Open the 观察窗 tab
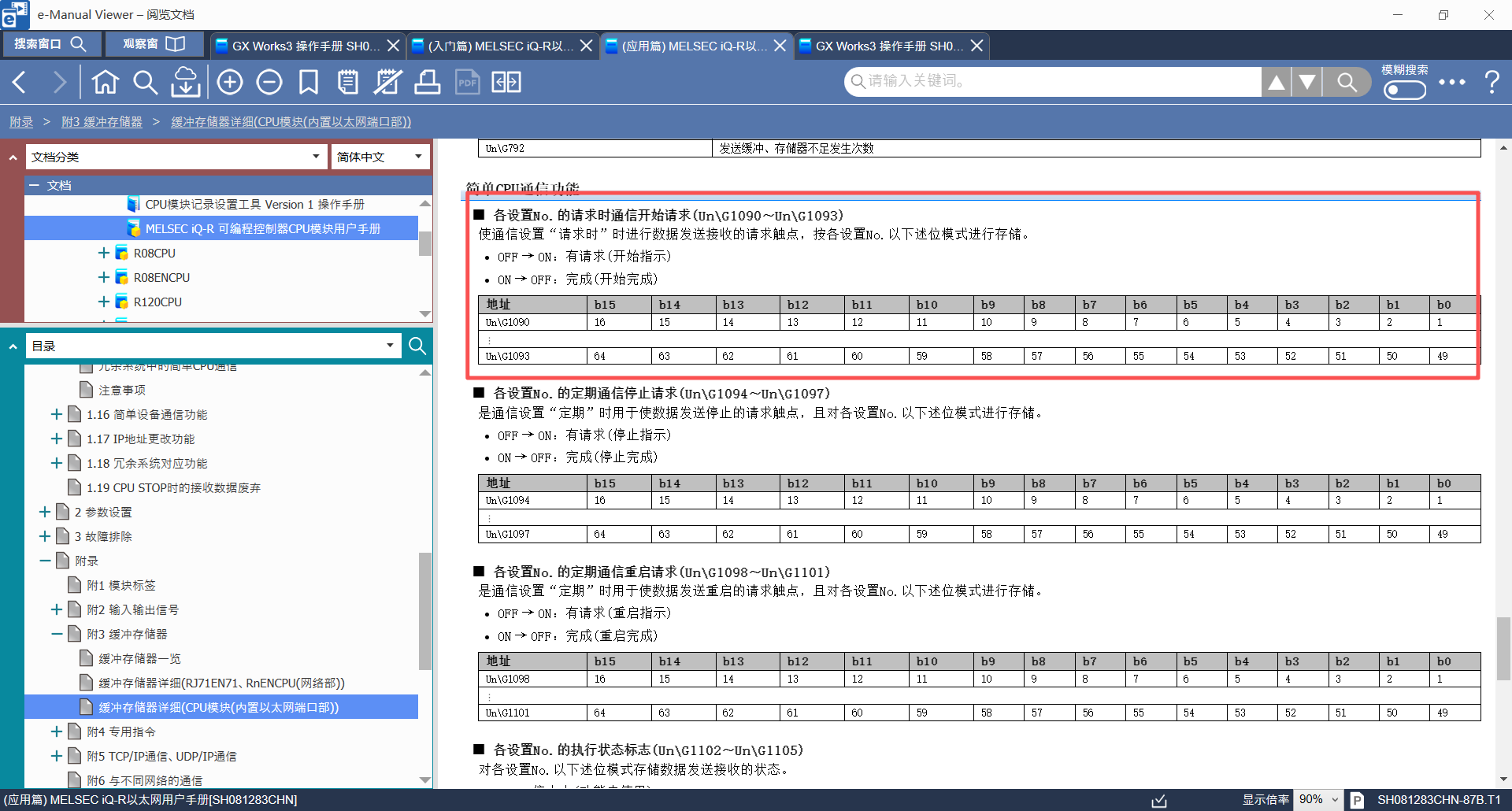The width and height of the screenshot is (1512, 811). (x=153, y=44)
